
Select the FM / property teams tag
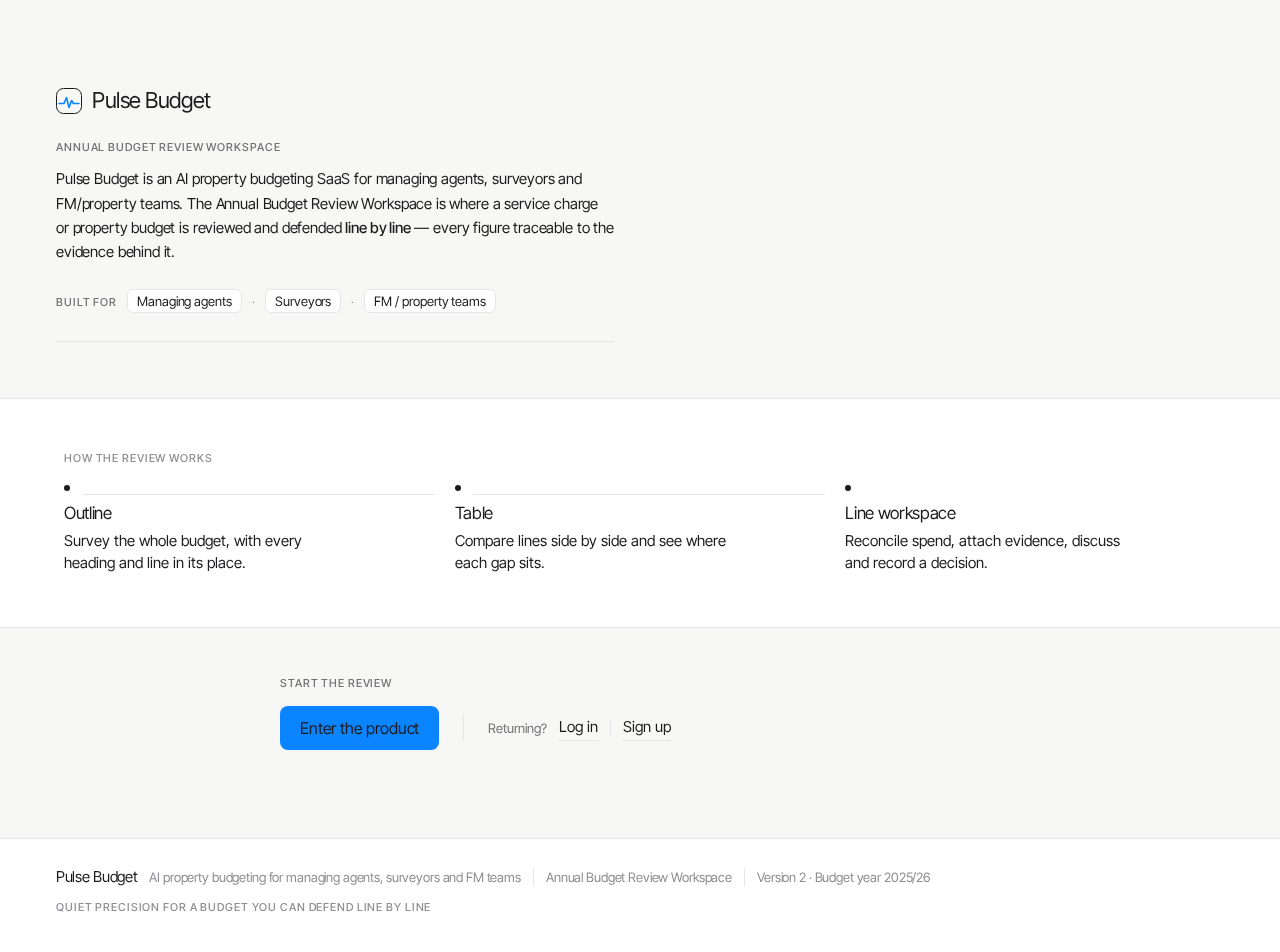point(430,301)
